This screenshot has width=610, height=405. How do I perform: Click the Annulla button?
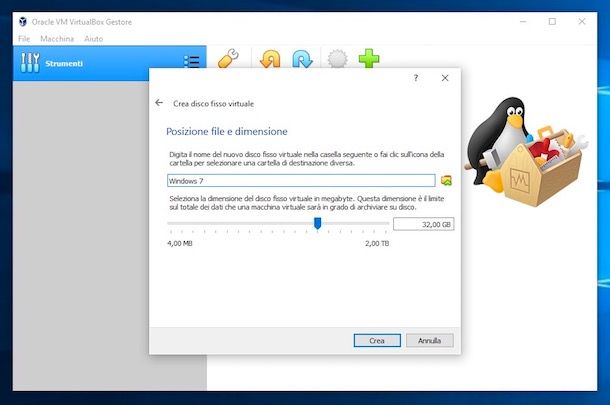[x=429, y=340]
